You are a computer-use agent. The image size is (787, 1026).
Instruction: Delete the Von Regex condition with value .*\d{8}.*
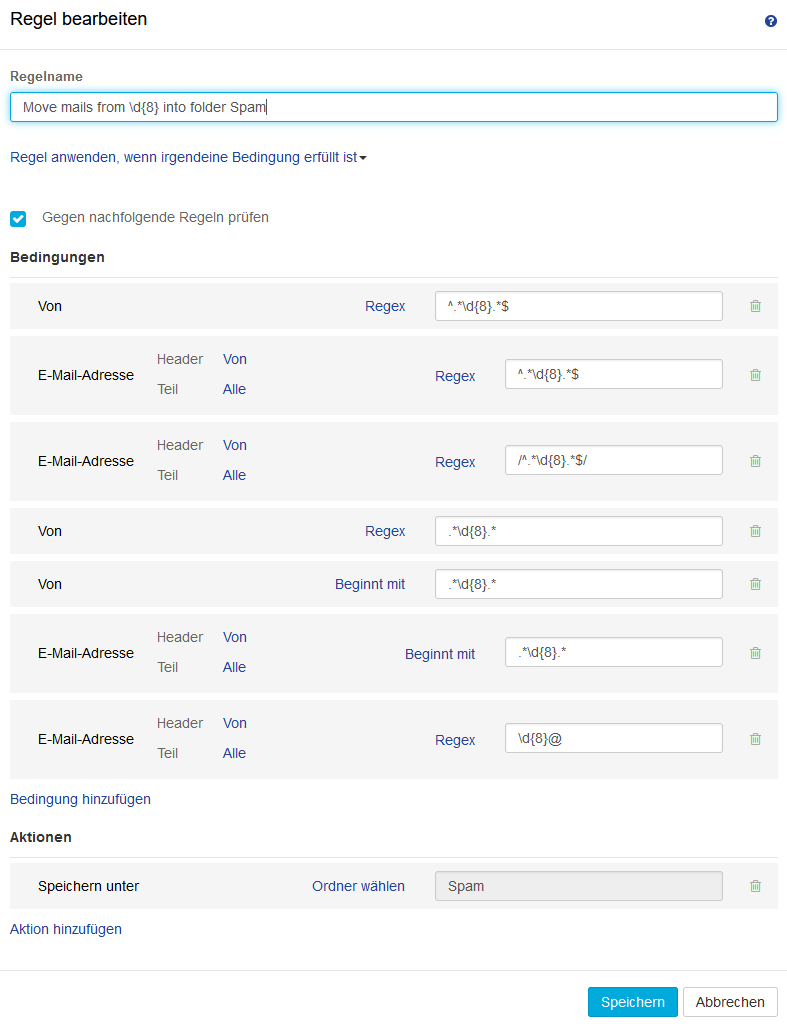click(x=755, y=531)
